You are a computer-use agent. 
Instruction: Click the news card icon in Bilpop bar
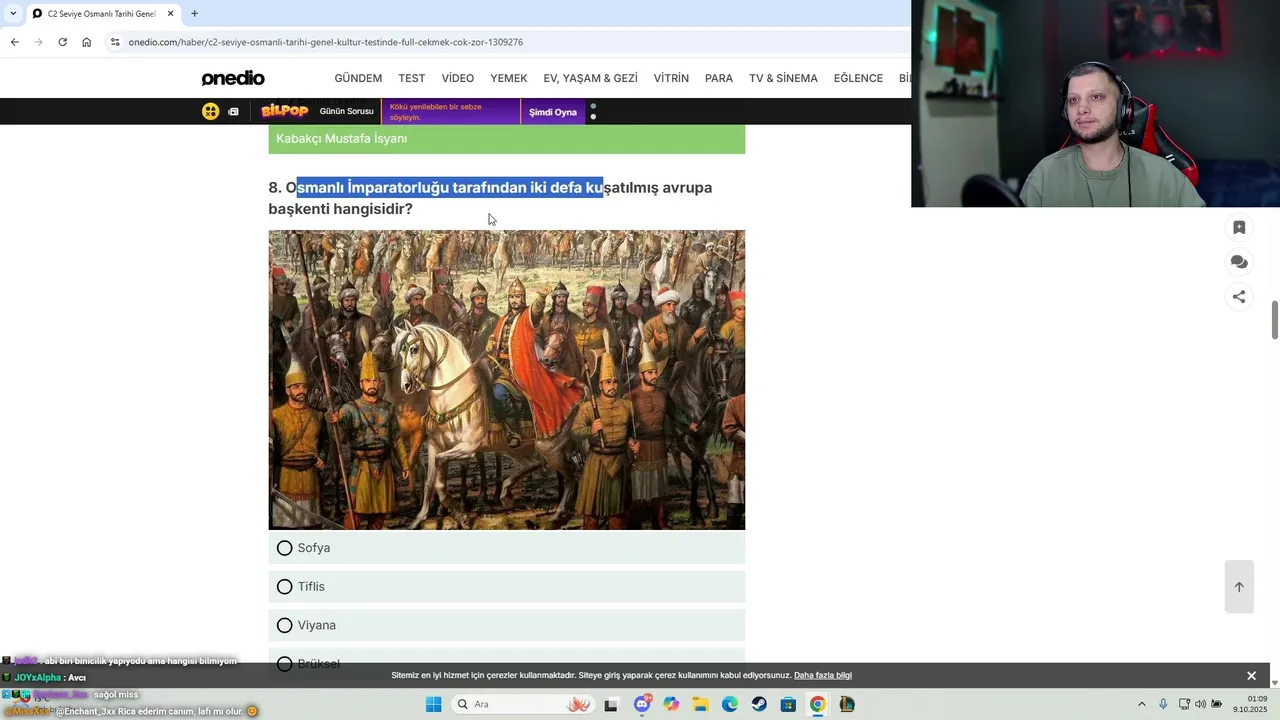(x=233, y=112)
